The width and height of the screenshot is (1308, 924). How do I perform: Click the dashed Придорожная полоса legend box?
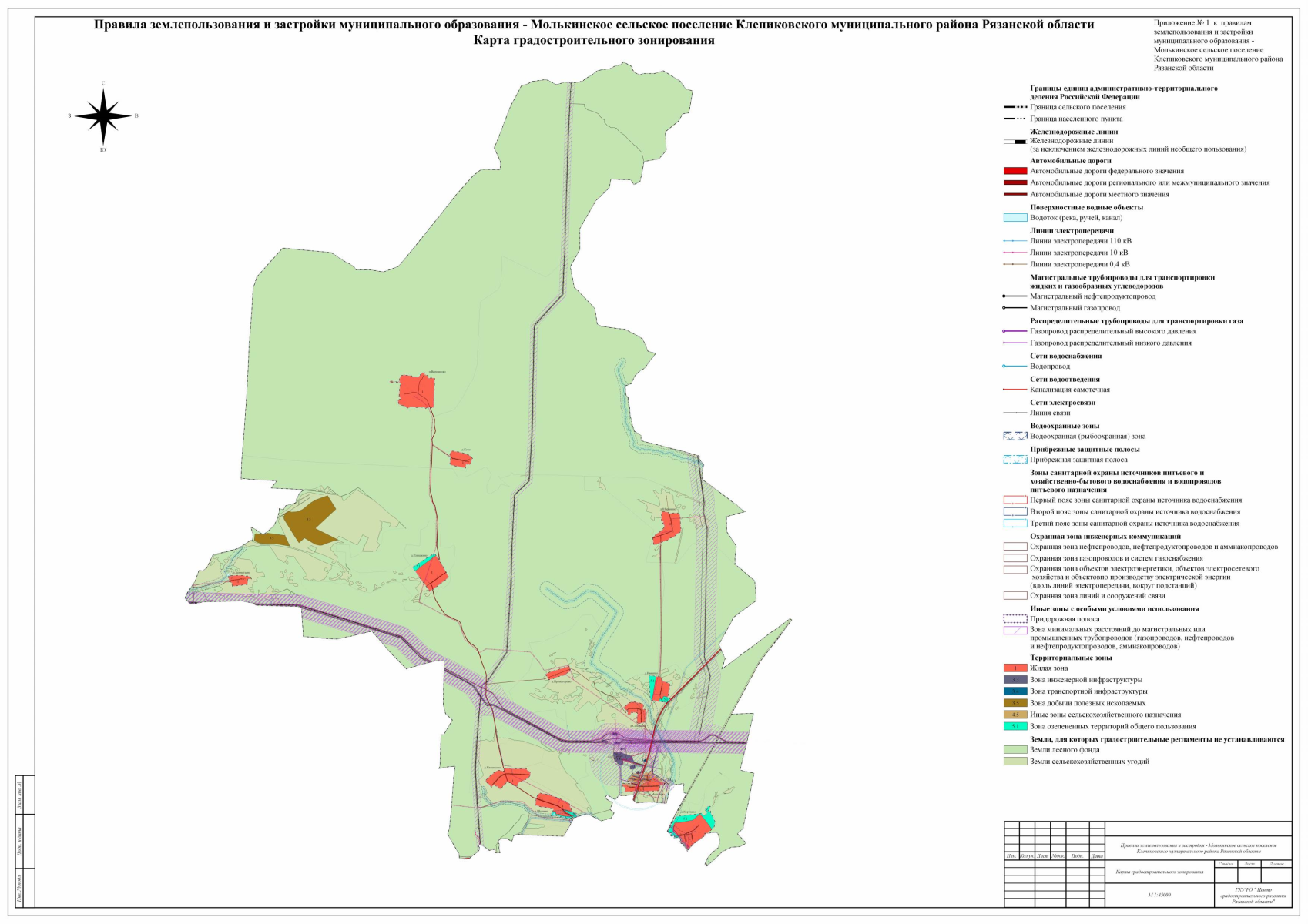click(x=1015, y=618)
